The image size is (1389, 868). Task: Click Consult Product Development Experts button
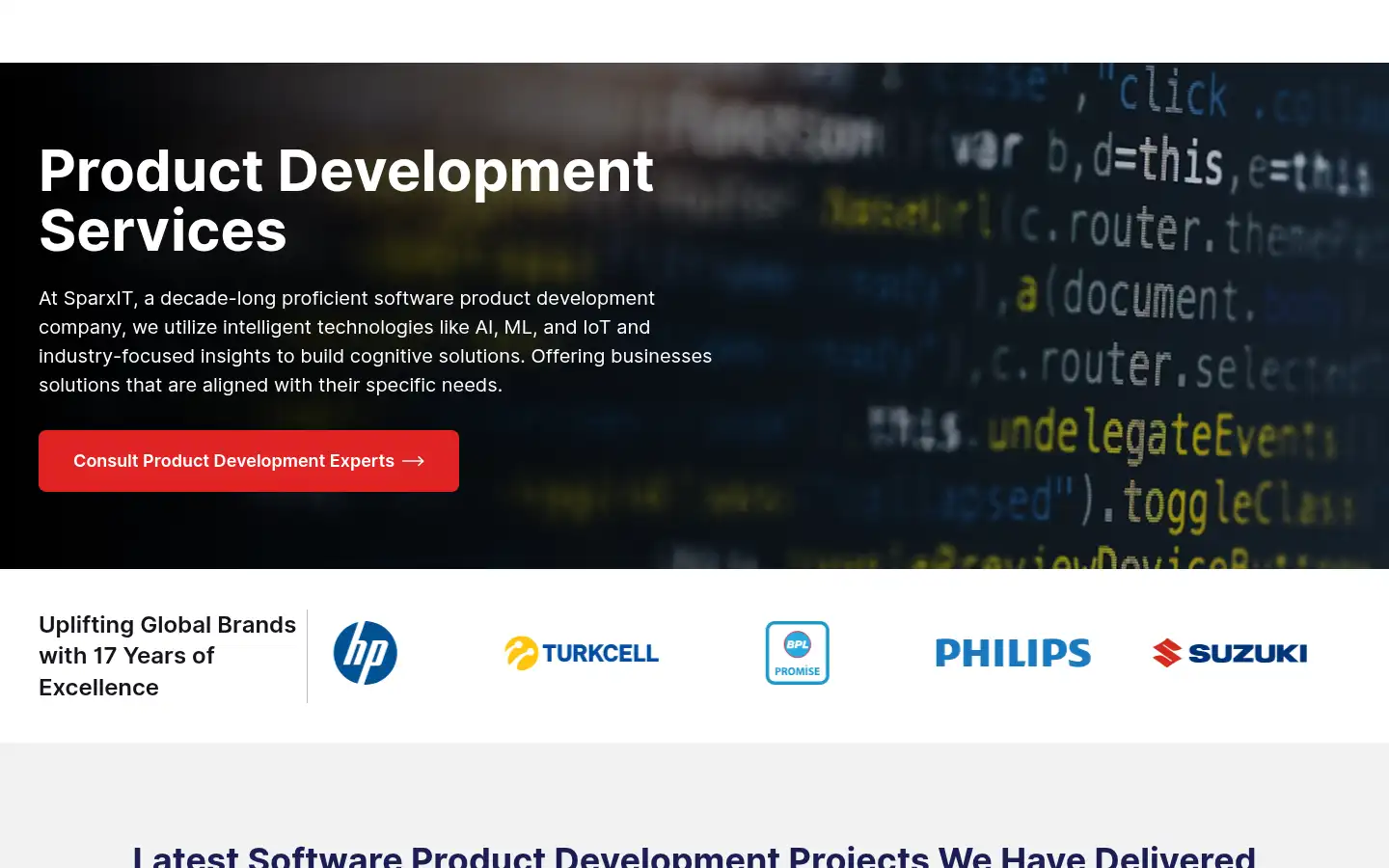click(x=249, y=461)
